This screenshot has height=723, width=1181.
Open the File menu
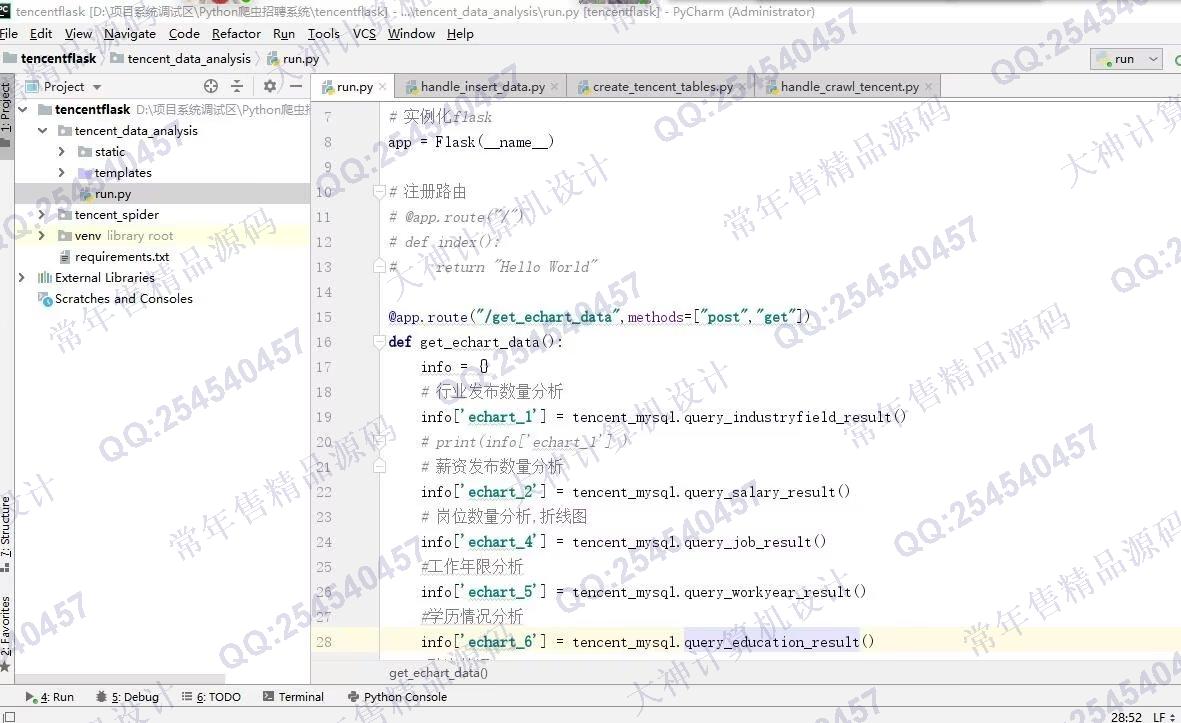click(x=9, y=34)
